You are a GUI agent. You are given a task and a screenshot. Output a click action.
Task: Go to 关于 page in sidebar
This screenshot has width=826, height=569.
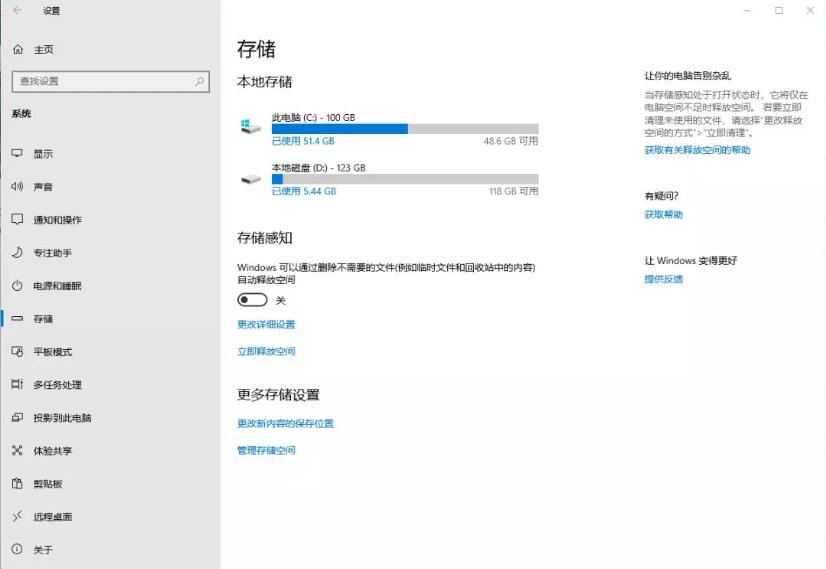(x=42, y=549)
